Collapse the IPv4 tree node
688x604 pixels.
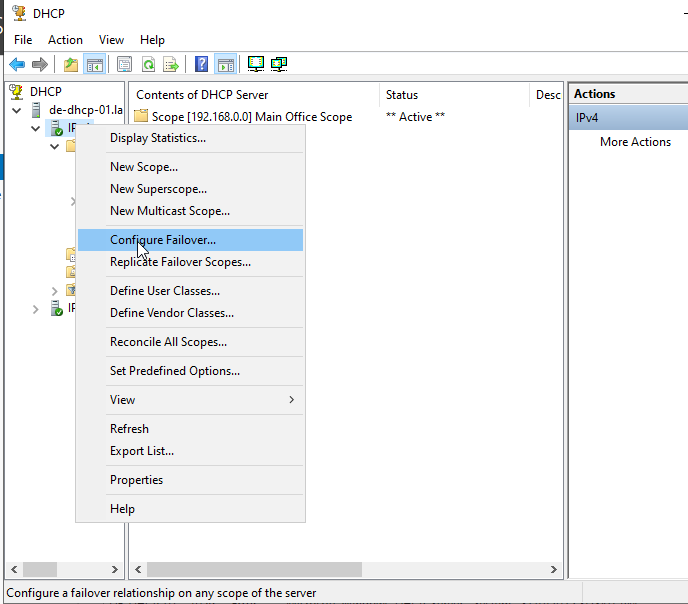click(36, 128)
